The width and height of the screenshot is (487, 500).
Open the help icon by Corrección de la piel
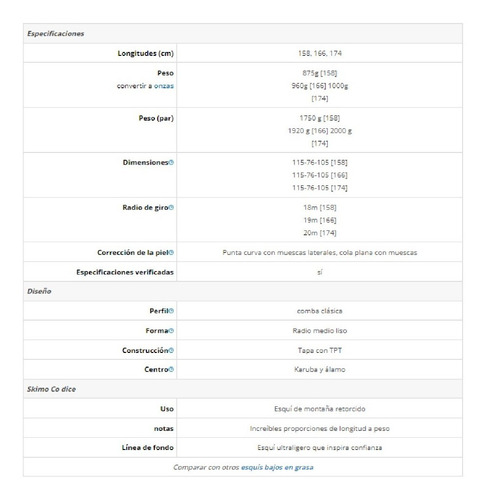[171, 253]
